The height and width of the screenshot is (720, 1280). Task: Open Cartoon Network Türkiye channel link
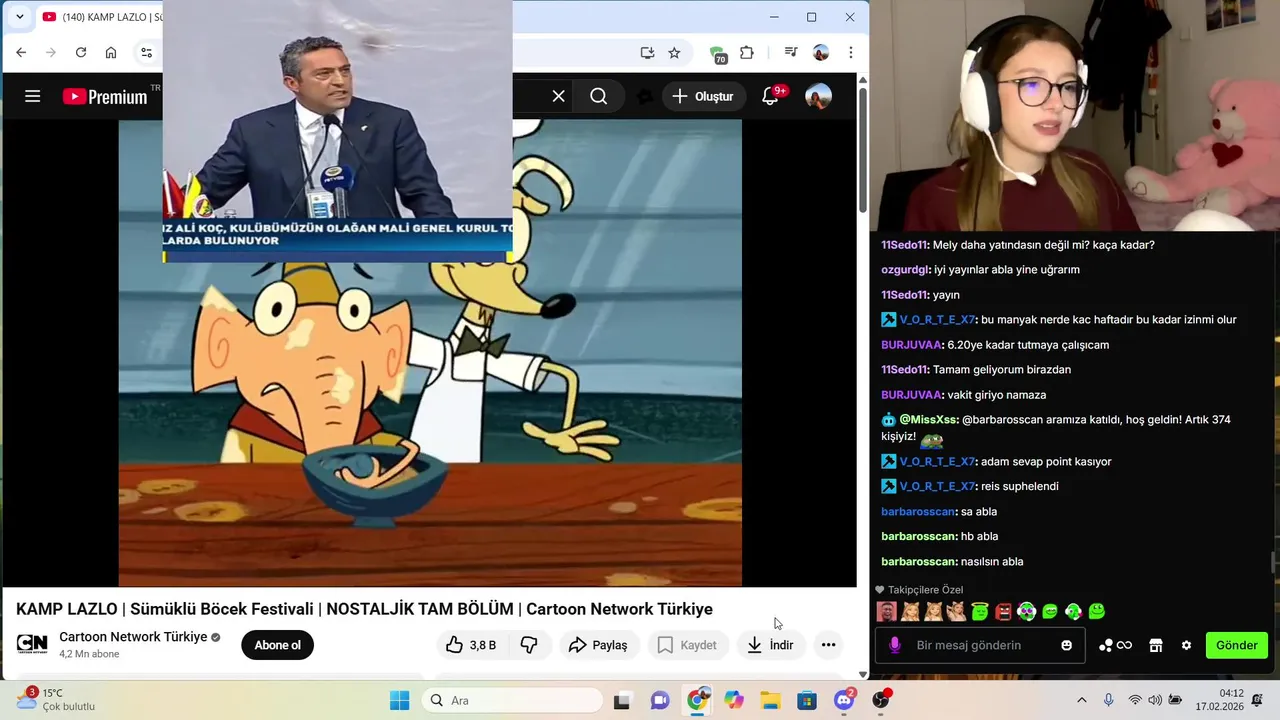point(133,637)
